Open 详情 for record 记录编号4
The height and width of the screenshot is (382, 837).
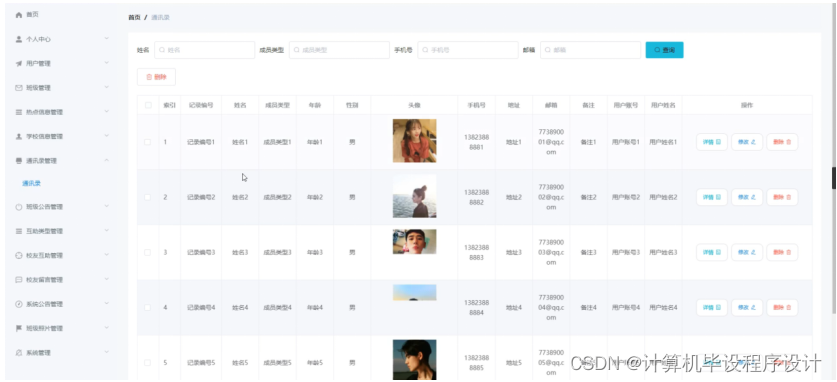(712, 307)
